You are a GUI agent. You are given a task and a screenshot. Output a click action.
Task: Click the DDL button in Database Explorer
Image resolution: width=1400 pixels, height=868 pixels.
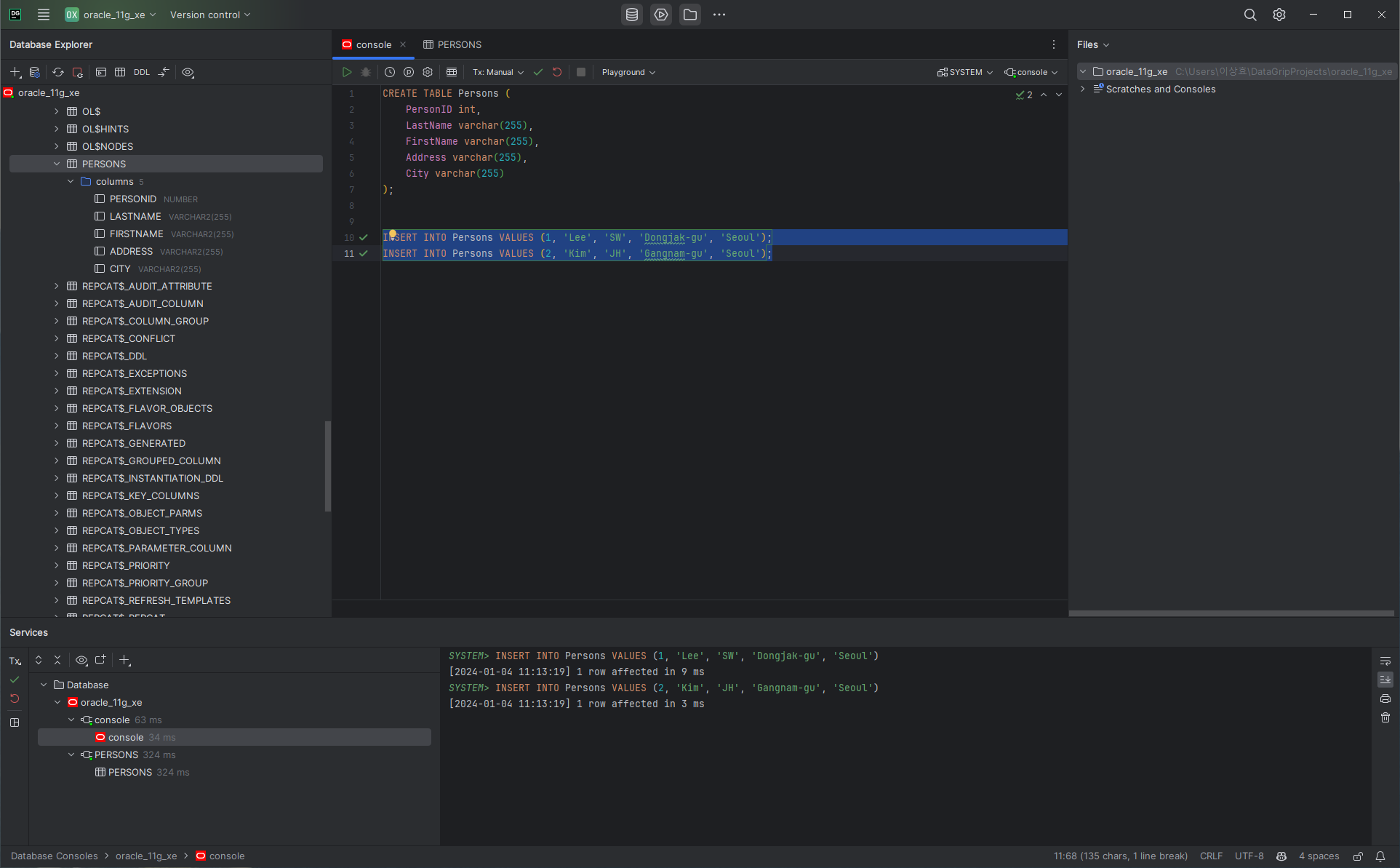click(142, 72)
